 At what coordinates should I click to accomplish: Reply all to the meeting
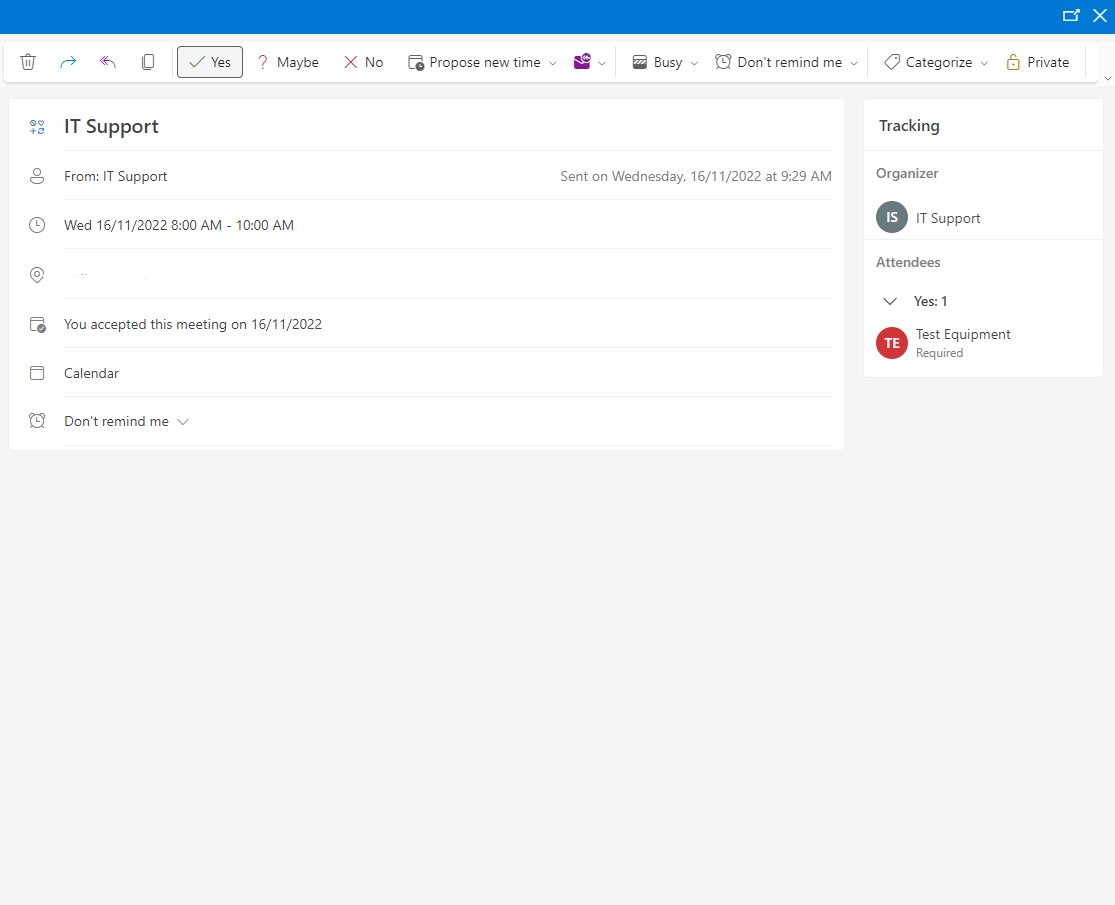(107, 61)
